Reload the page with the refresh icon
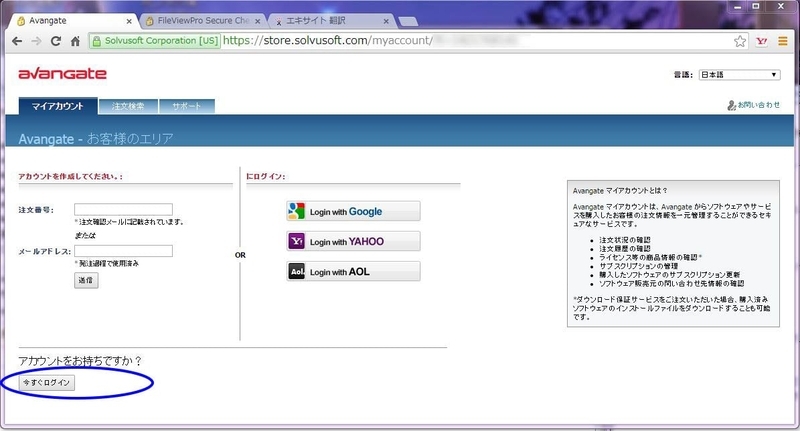The height and width of the screenshot is (431, 800). tap(56, 41)
